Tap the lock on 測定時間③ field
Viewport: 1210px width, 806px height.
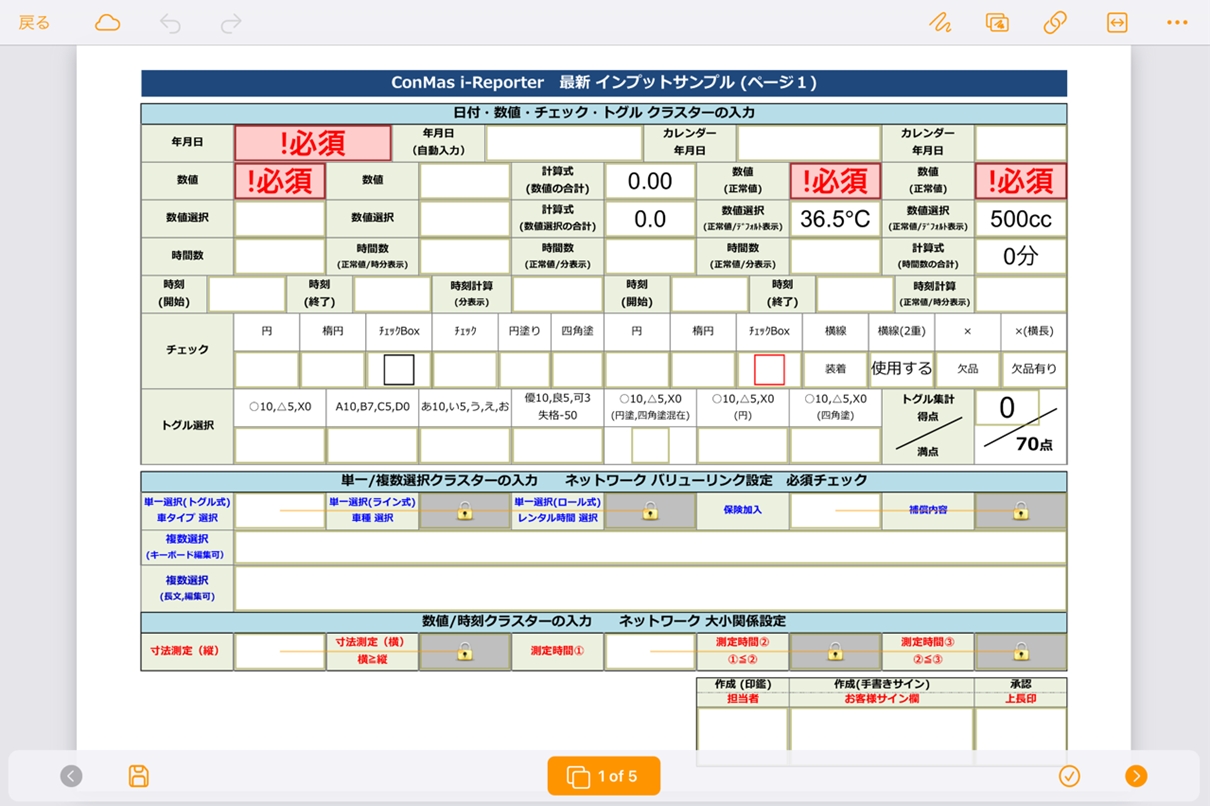pyautogui.click(x=1021, y=652)
